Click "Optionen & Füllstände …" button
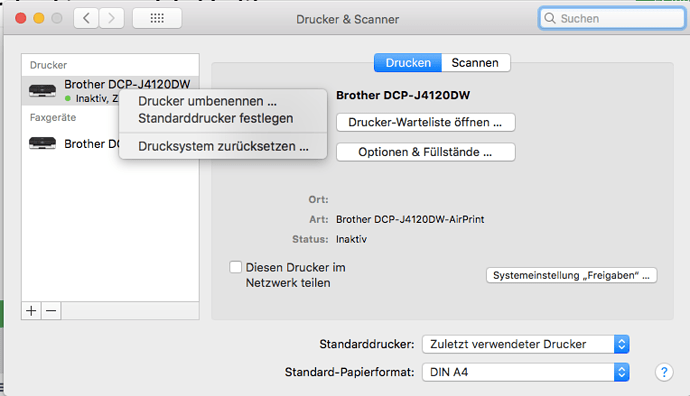 [426, 152]
